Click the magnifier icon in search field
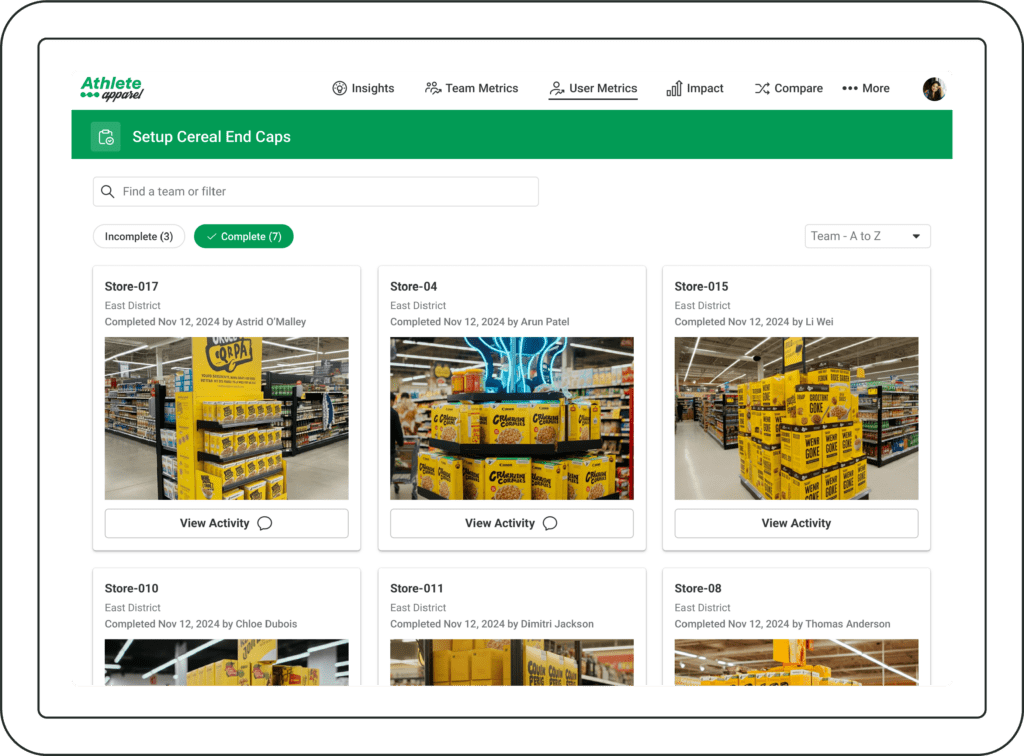The height and width of the screenshot is (756, 1024). (108, 192)
